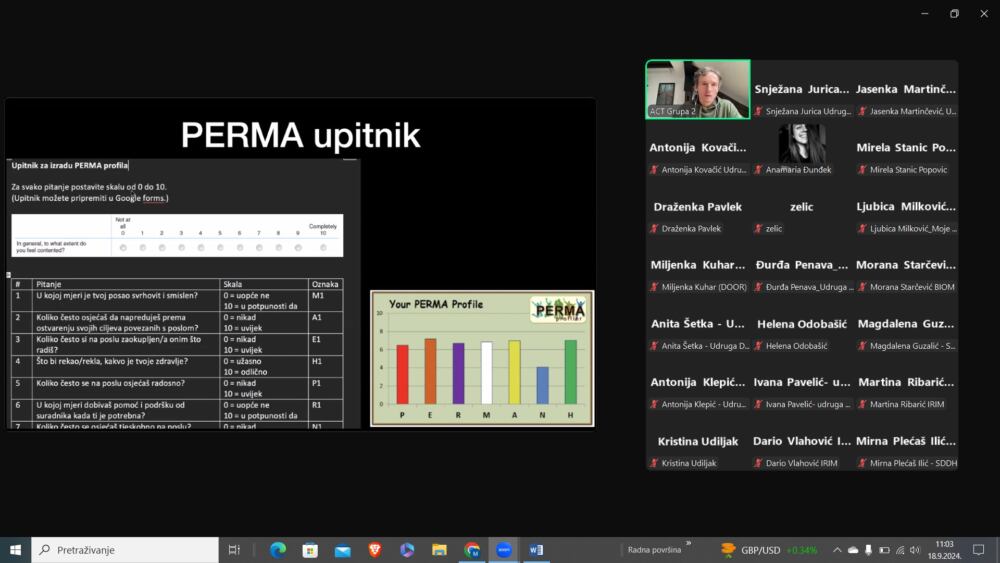The height and width of the screenshot is (563, 1000).
Task: Expand the Radna površina toolbar chevron
Action: point(689,543)
